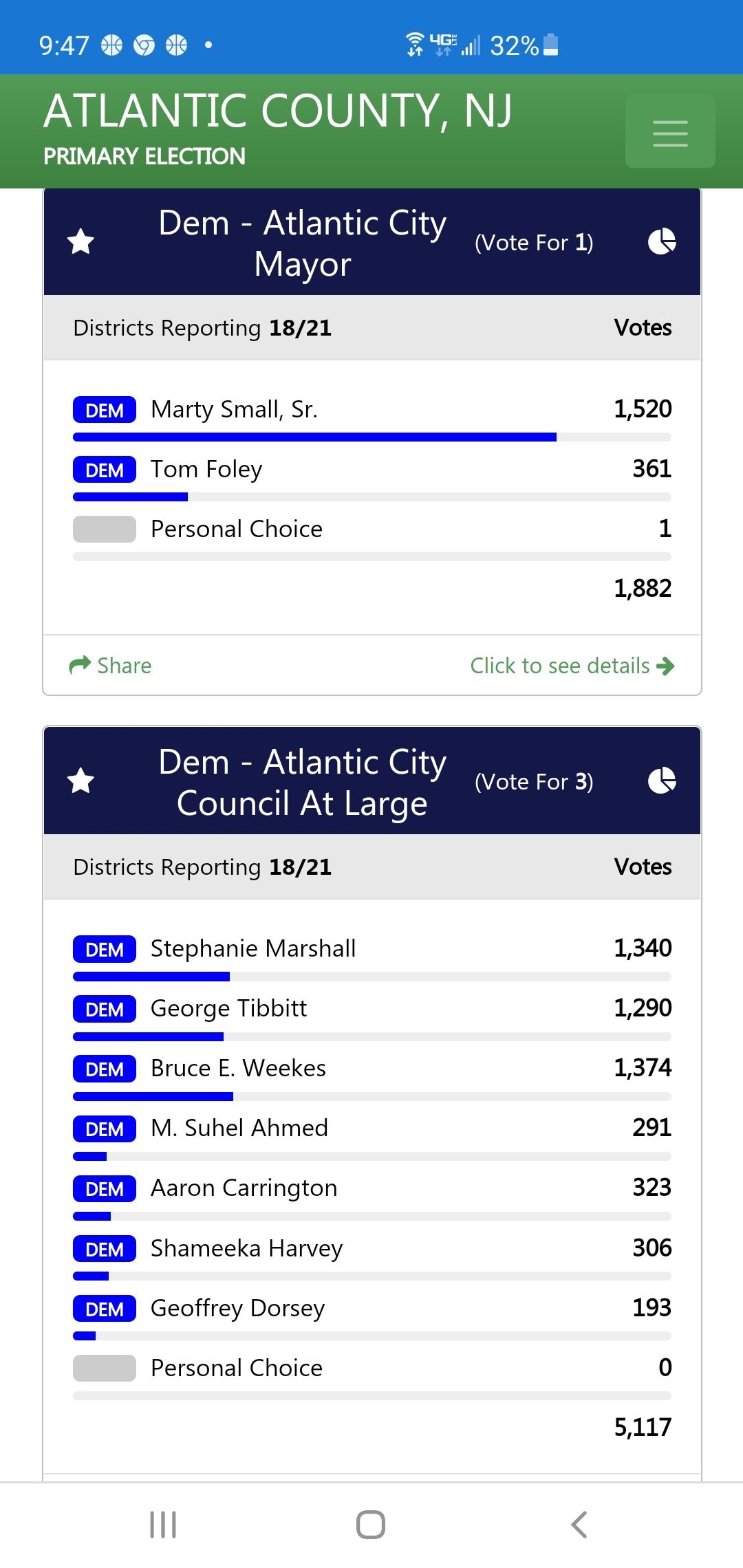Tap the Android home button
The width and height of the screenshot is (743, 1568).
[x=371, y=1525]
